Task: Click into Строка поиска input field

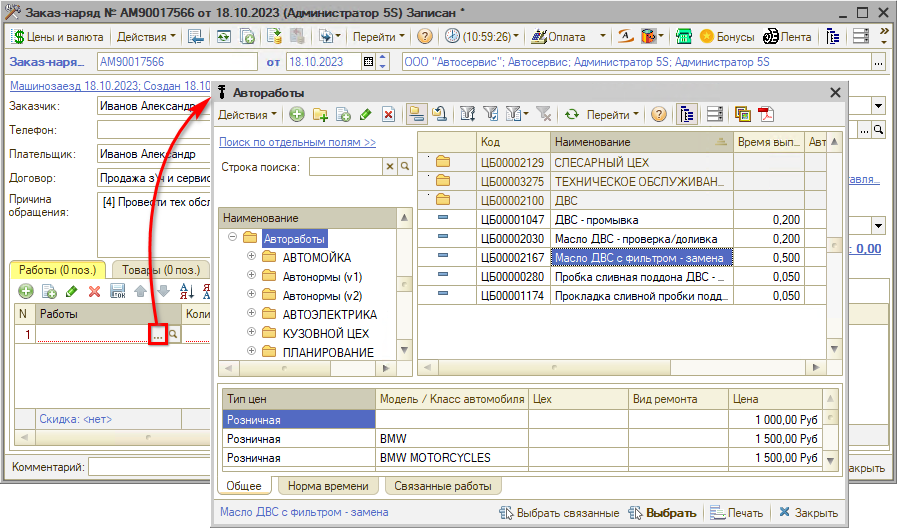Action: [x=346, y=166]
